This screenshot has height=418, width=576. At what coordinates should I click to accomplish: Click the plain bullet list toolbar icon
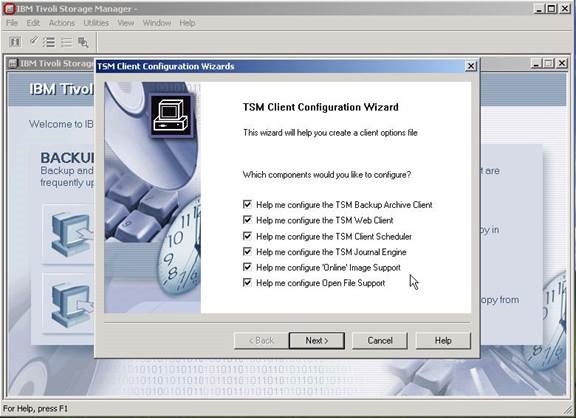pyautogui.click(x=66, y=42)
